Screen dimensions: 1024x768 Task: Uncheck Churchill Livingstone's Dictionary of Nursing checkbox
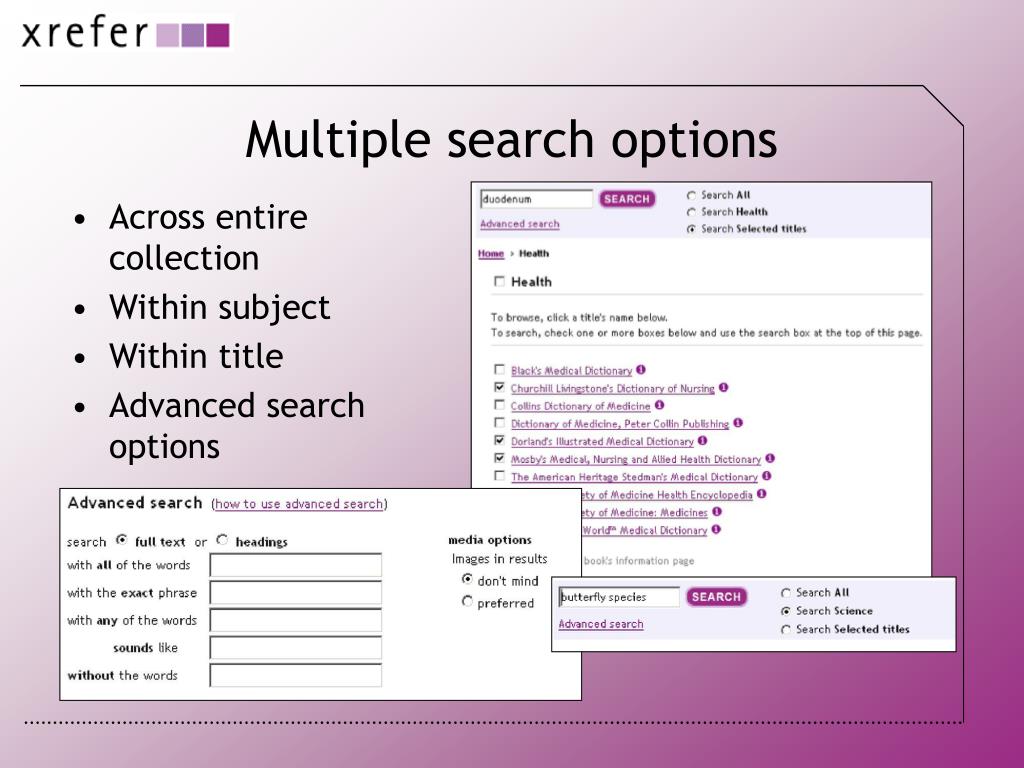coord(500,387)
